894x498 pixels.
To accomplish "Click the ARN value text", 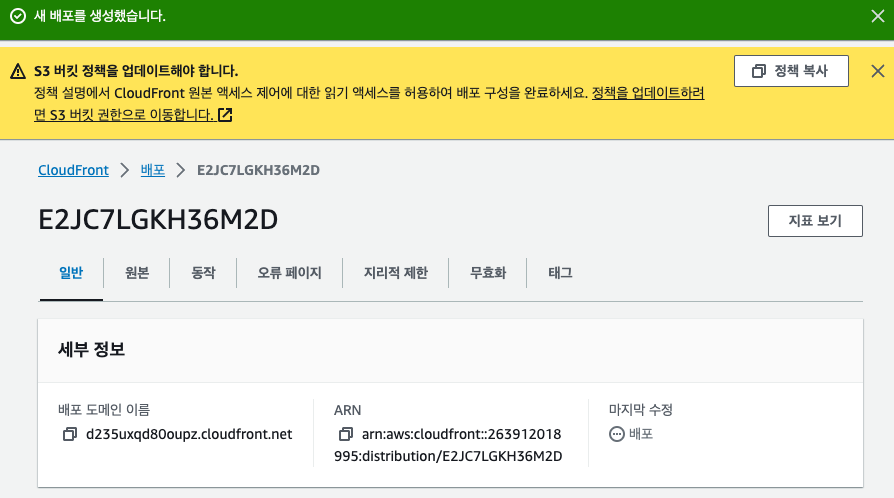I will click(448, 445).
